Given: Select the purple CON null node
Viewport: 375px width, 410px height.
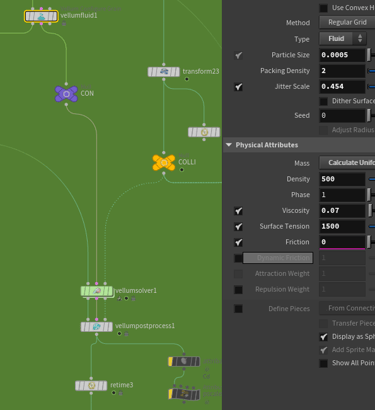Looking at the screenshot, I should (66, 94).
